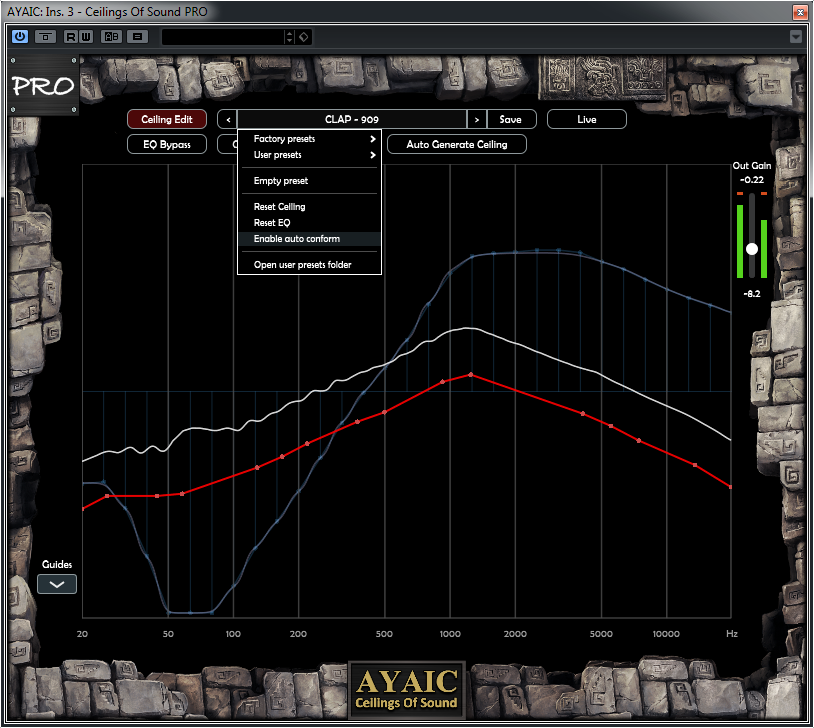Click the host preset management diamond icon
The image size is (814, 728).
pyautogui.click(x=304, y=37)
